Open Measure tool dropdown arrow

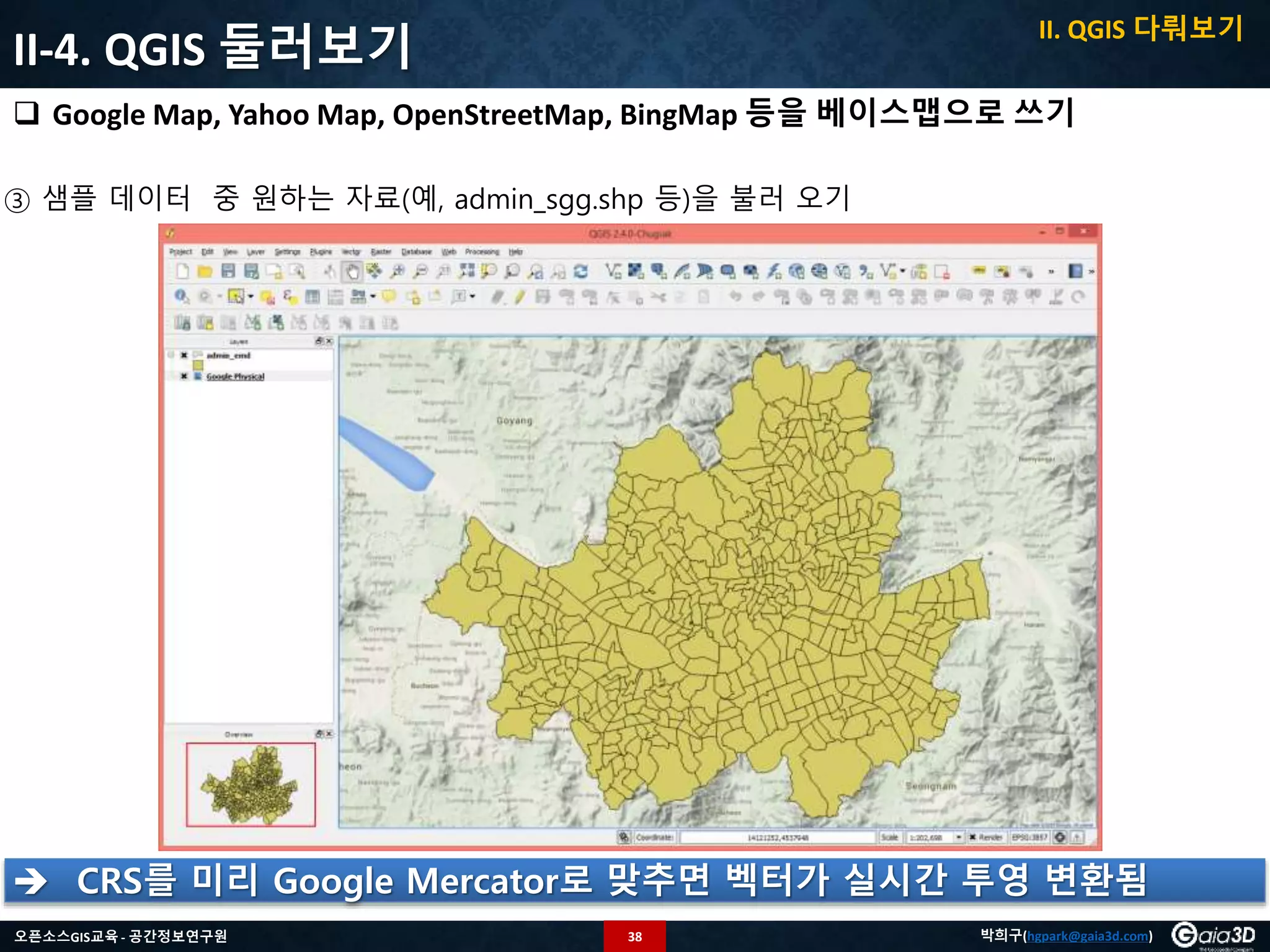point(373,297)
